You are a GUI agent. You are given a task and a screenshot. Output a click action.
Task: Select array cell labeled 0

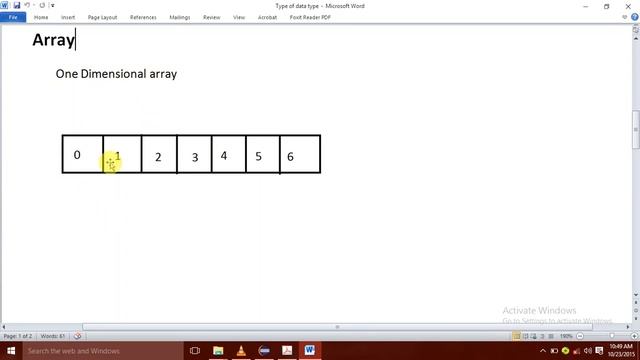(83, 154)
